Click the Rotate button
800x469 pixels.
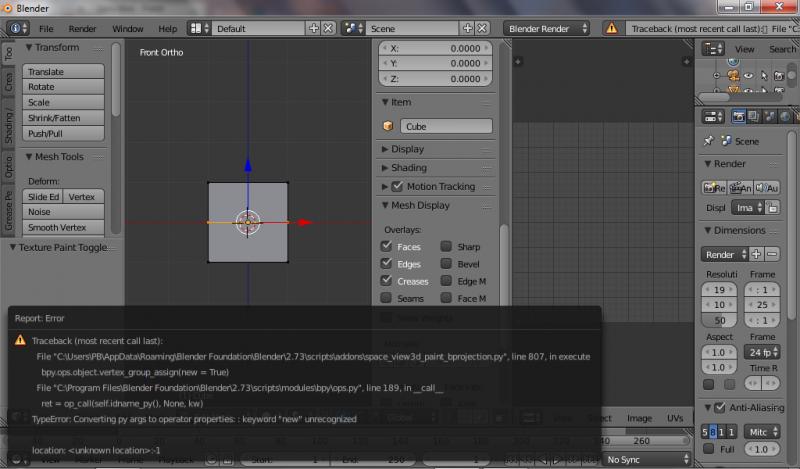(63, 87)
